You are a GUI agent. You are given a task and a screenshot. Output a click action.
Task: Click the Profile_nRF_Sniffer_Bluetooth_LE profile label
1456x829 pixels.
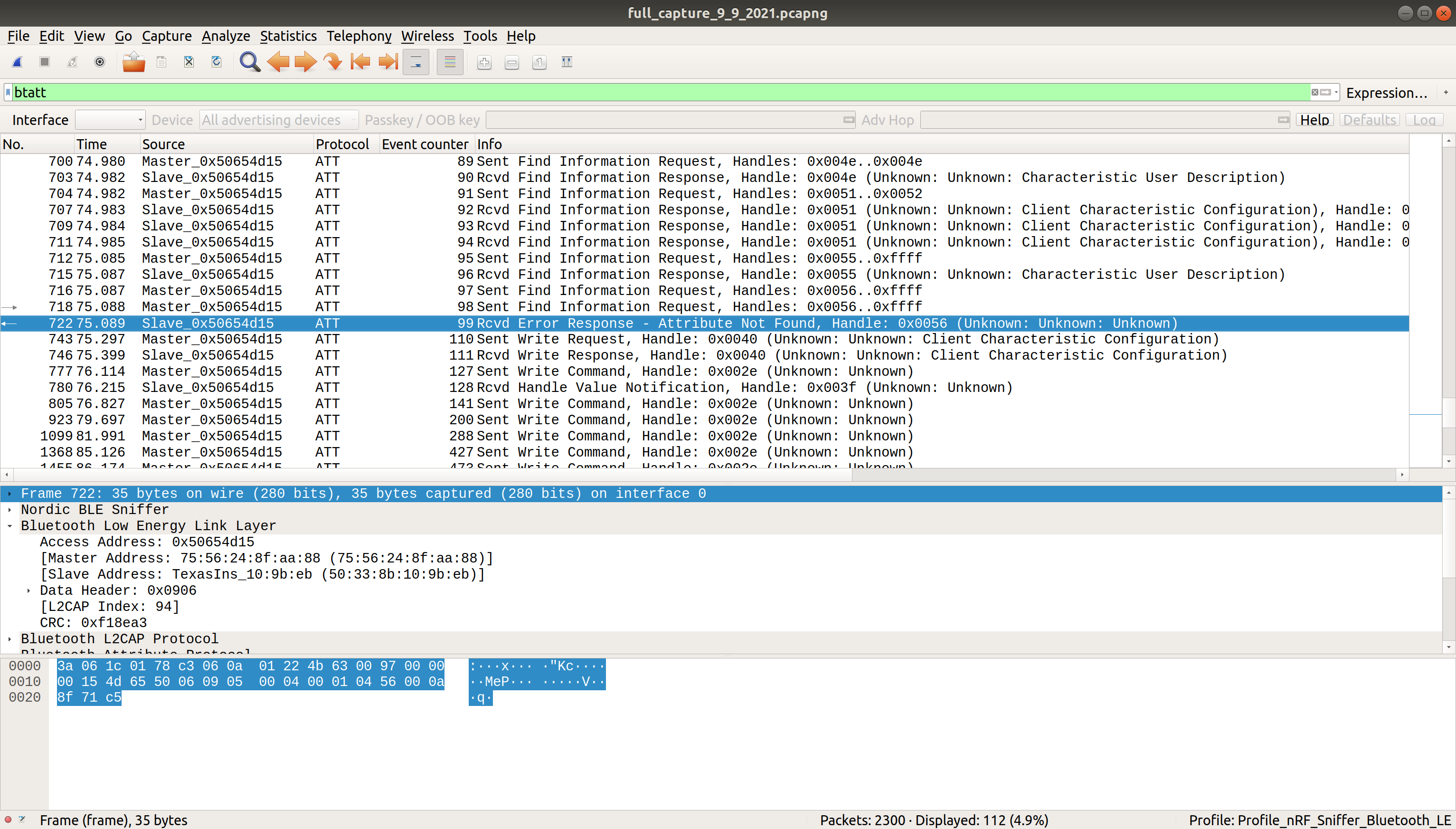point(1319,820)
